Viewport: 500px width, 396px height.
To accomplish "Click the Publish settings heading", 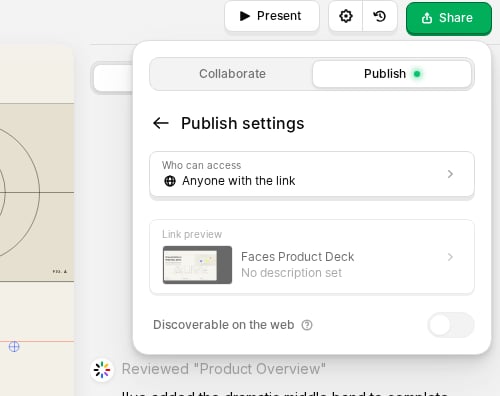I will [243, 123].
